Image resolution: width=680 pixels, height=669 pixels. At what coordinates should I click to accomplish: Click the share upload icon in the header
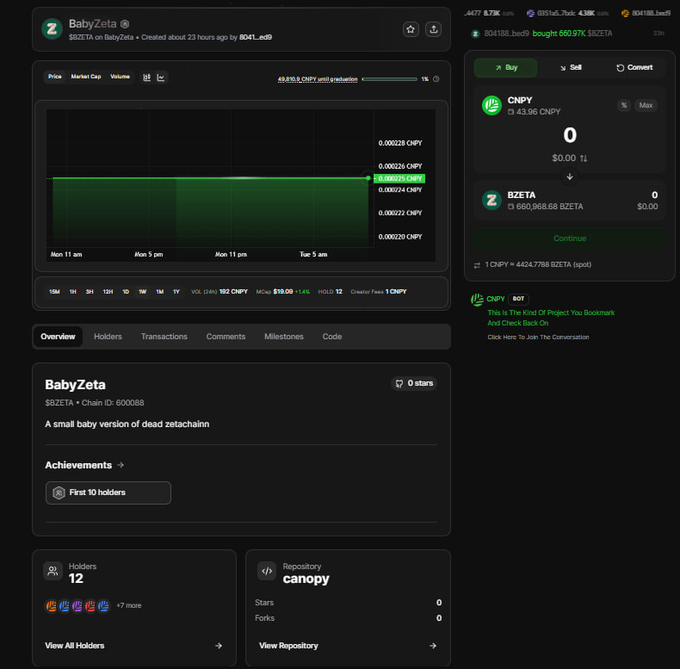pos(433,29)
